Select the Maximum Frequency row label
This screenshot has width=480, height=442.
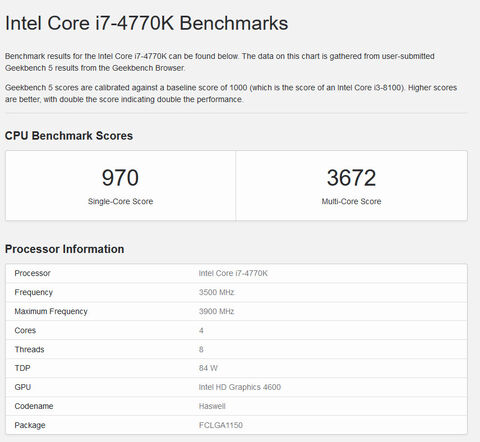(51, 311)
